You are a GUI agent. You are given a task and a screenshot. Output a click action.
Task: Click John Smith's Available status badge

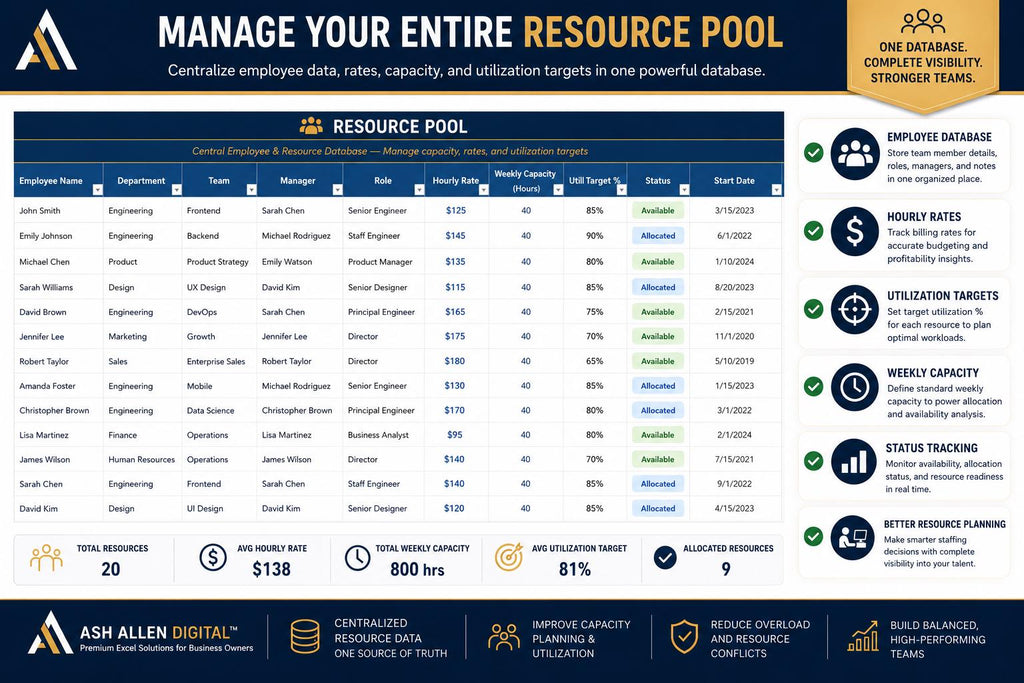pyautogui.click(x=658, y=210)
